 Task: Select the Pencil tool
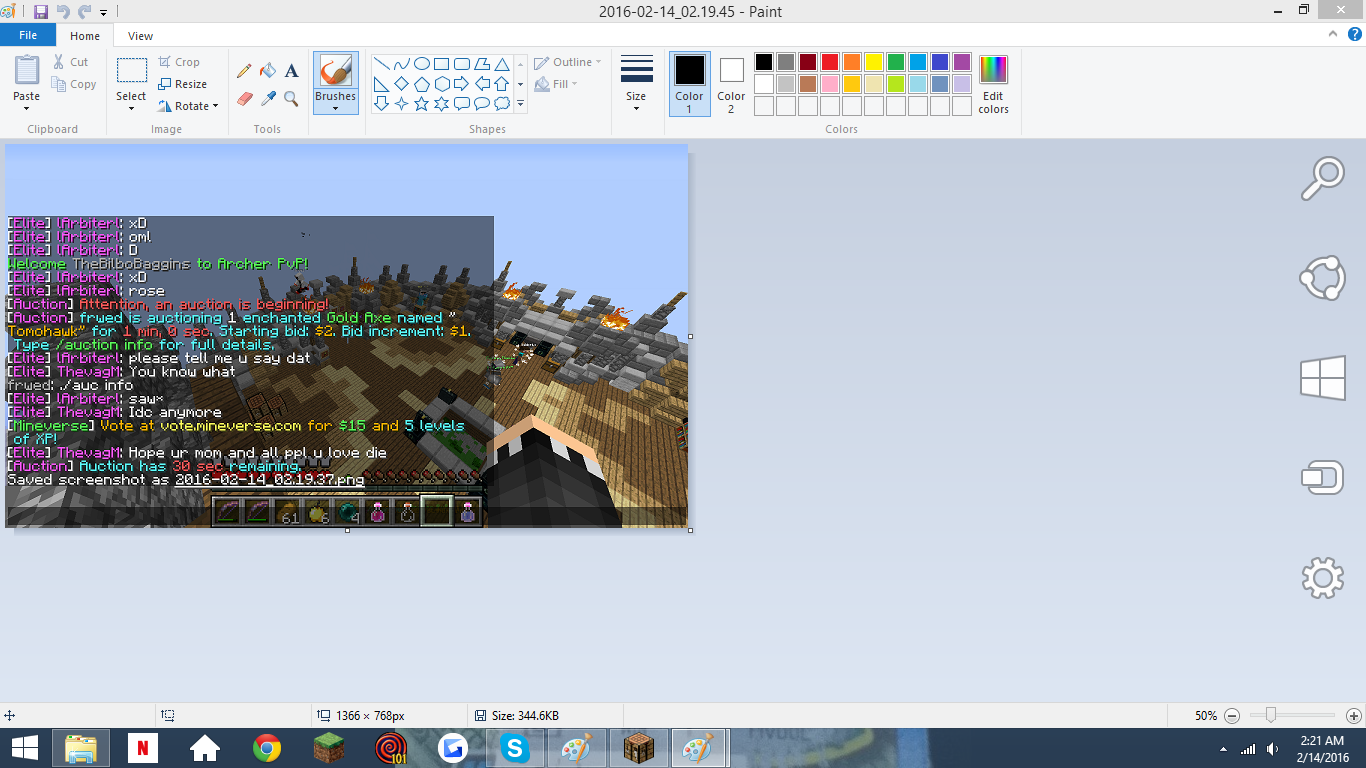click(x=244, y=71)
